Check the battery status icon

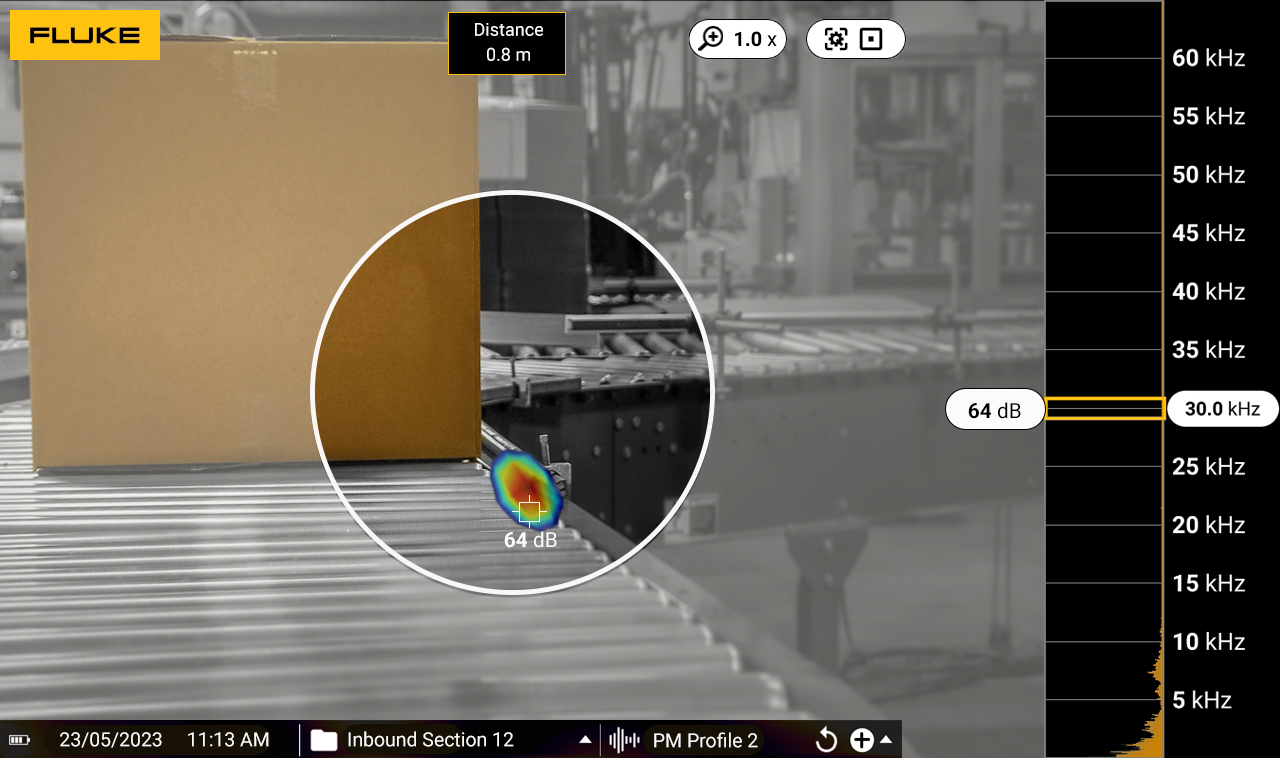pyautogui.click(x=19, y=740)
